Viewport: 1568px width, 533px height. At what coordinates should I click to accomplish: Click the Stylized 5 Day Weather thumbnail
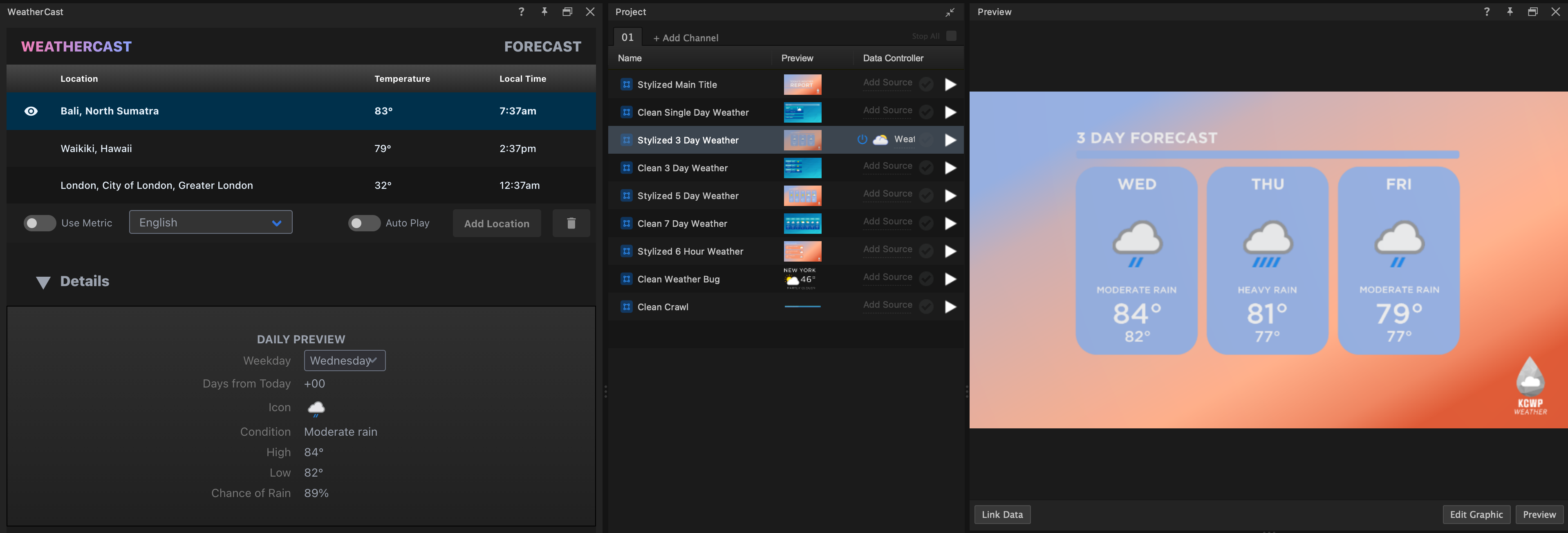802,195
